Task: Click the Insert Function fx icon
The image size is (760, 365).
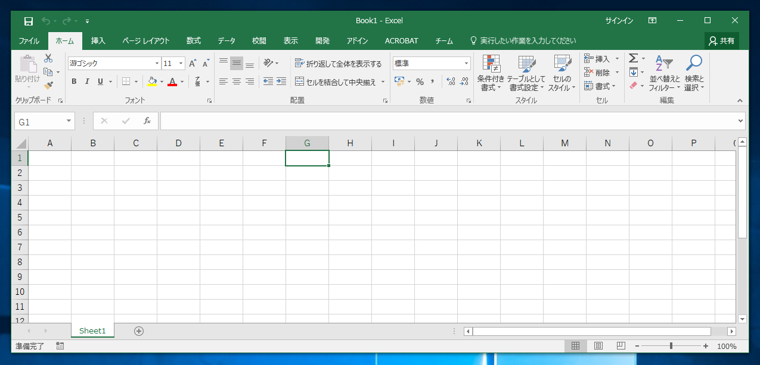Action: tap(147, 121)
